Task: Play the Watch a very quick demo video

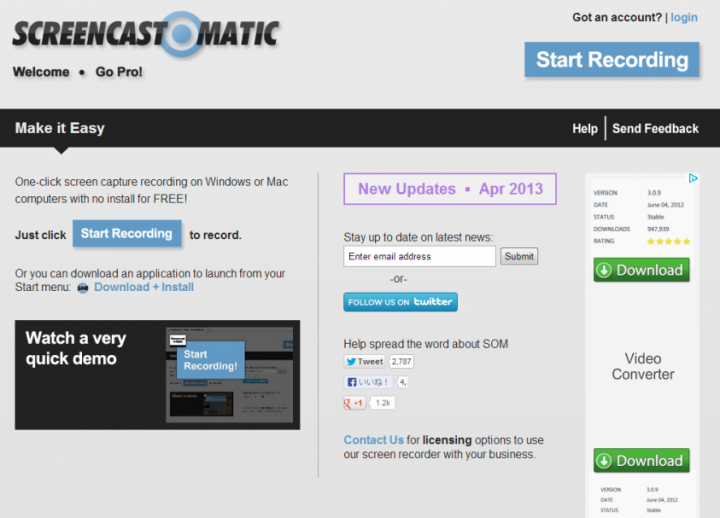Action: point(158,375)
